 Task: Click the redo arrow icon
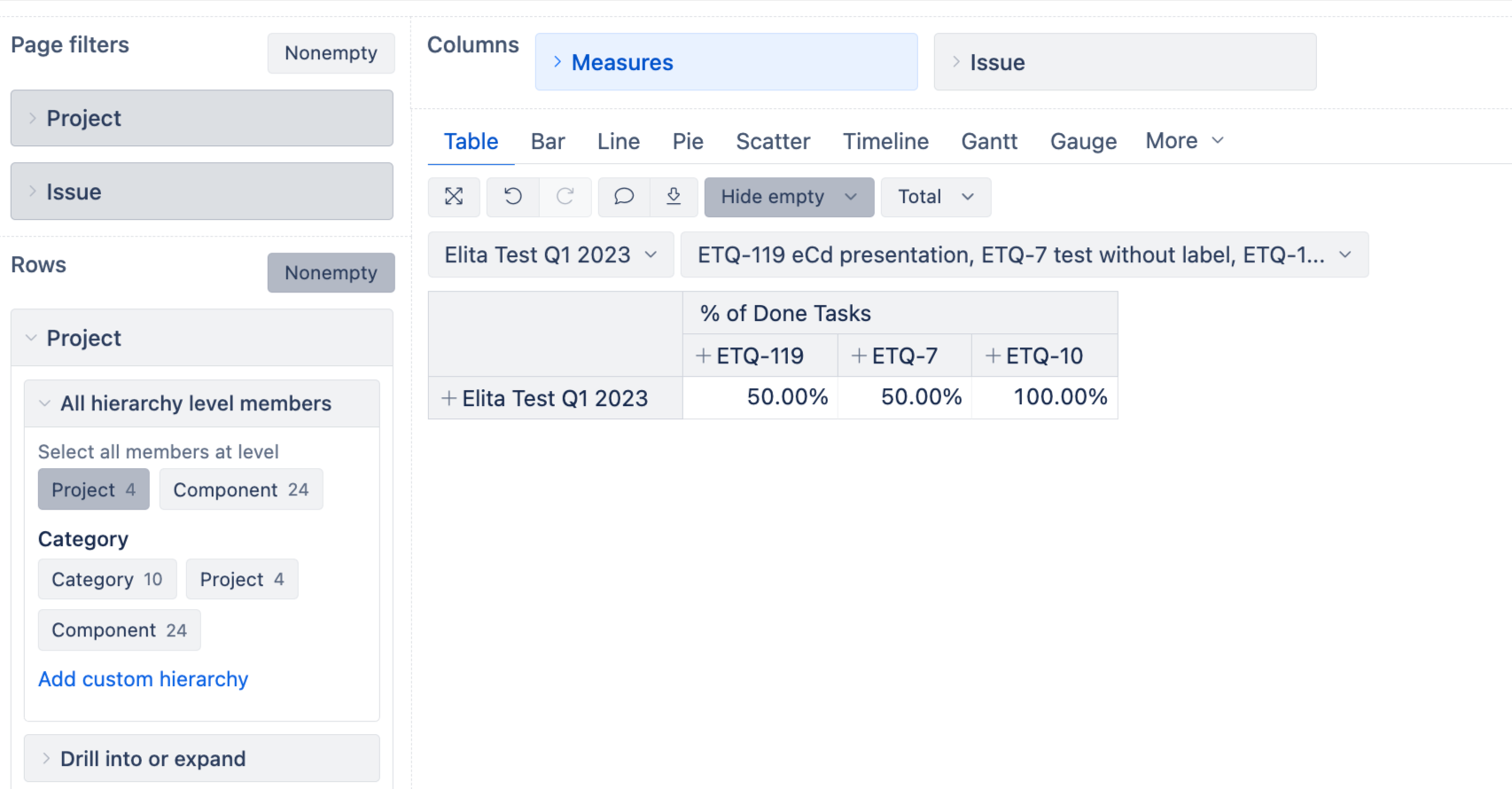point(565,197)
